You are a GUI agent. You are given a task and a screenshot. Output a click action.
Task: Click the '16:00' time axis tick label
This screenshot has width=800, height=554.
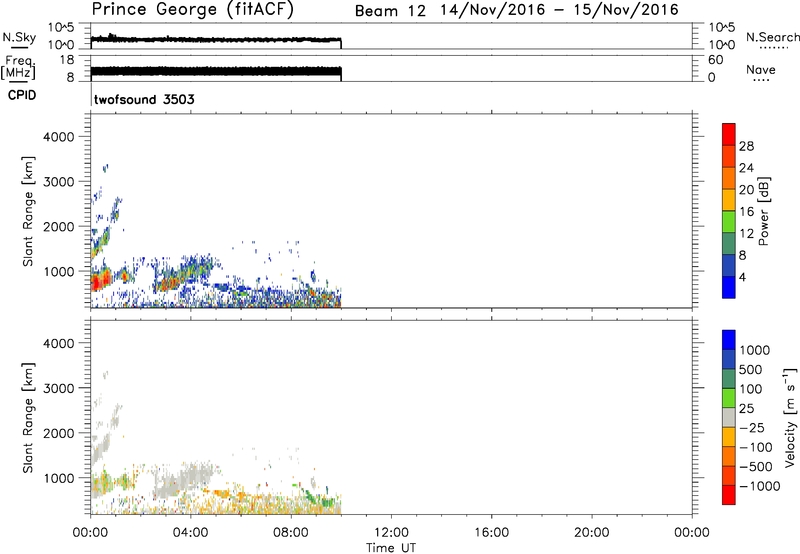(x=491, y=533)
